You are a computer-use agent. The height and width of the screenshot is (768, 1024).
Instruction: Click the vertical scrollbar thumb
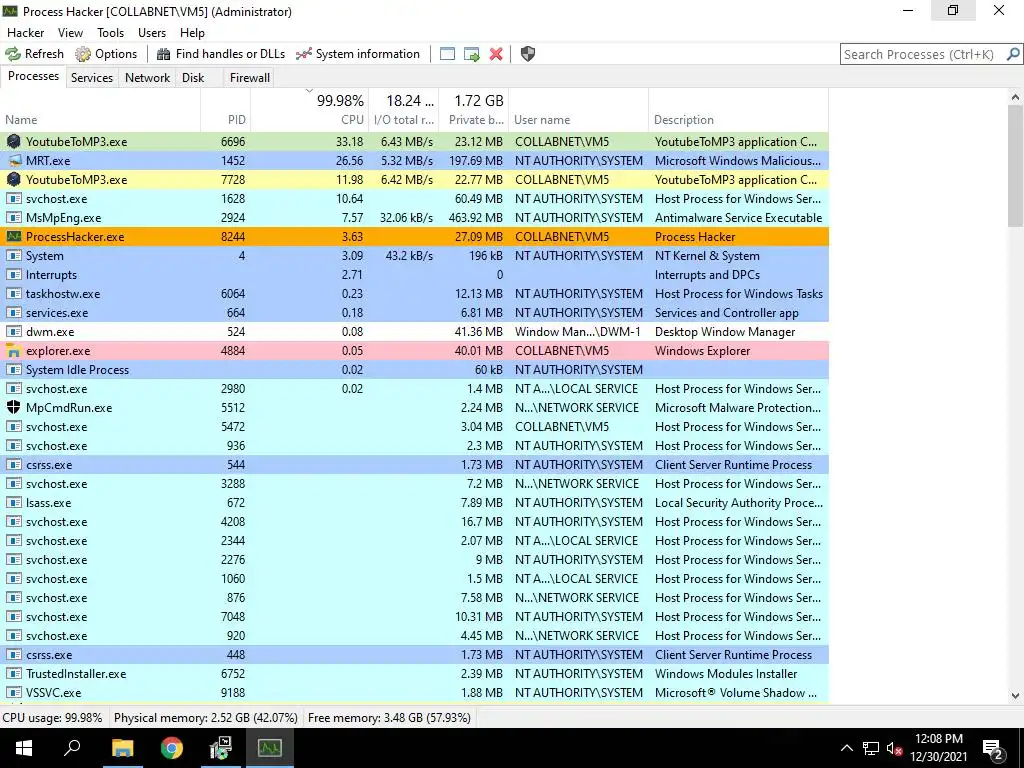[1015, 167]
